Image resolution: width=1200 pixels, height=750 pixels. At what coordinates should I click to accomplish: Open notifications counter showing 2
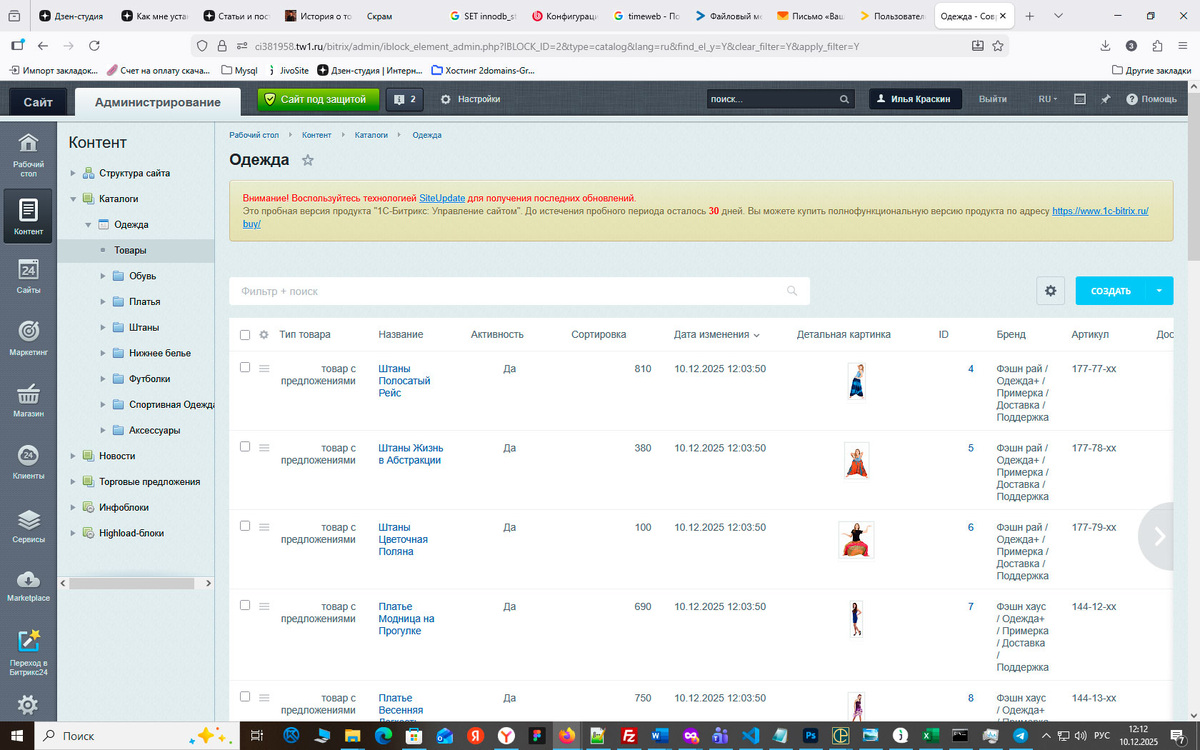coord(405,99)
